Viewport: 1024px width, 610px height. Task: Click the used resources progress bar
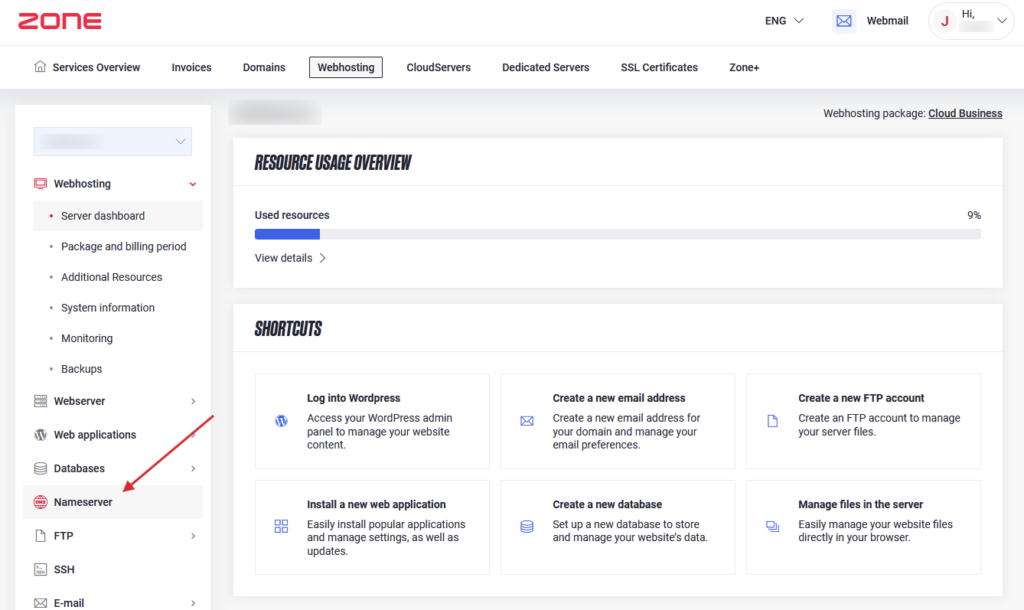click(617, 234)
